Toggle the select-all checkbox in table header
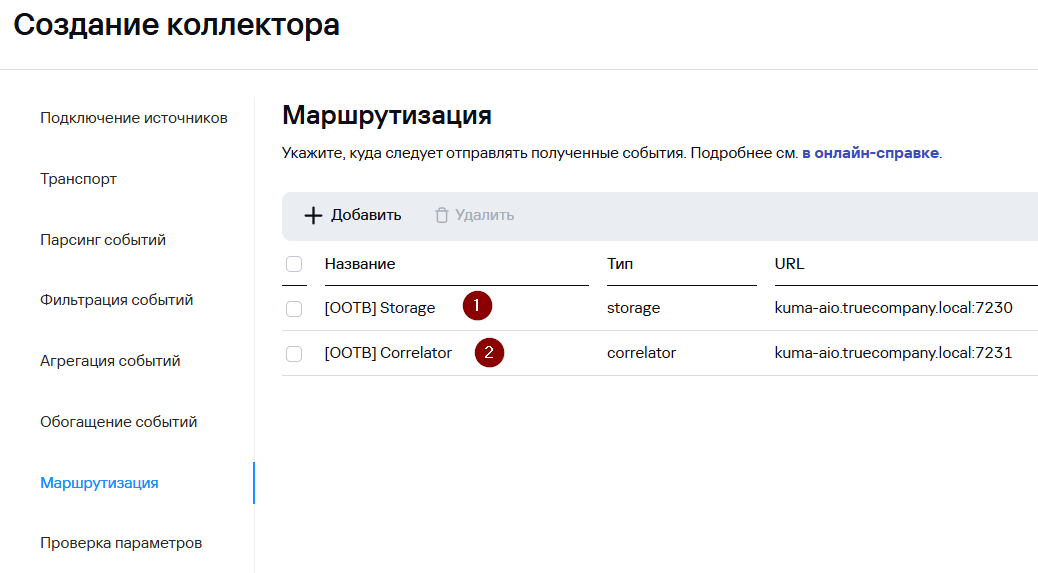Image resolution: width=1038 pixels, height=573 pixels. [x=294, y=264]
